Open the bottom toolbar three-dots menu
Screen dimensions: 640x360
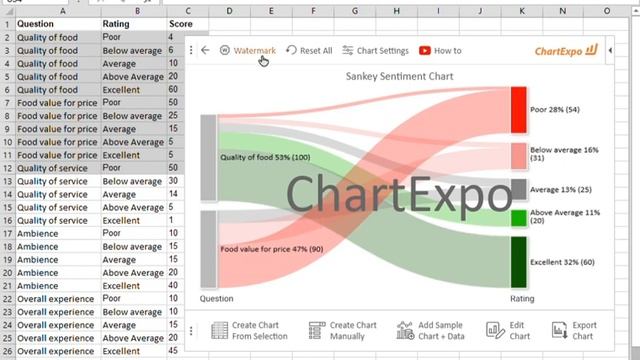pyautogui.click(x=191, y=331)
